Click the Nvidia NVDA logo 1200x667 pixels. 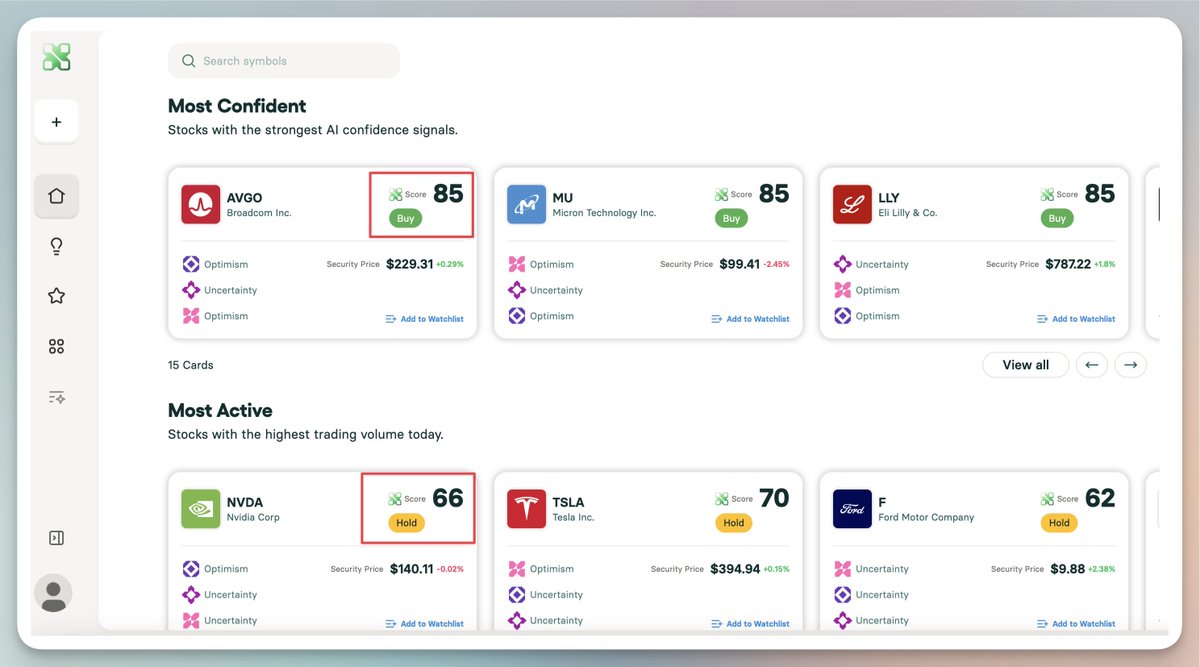tap(200, 509)
